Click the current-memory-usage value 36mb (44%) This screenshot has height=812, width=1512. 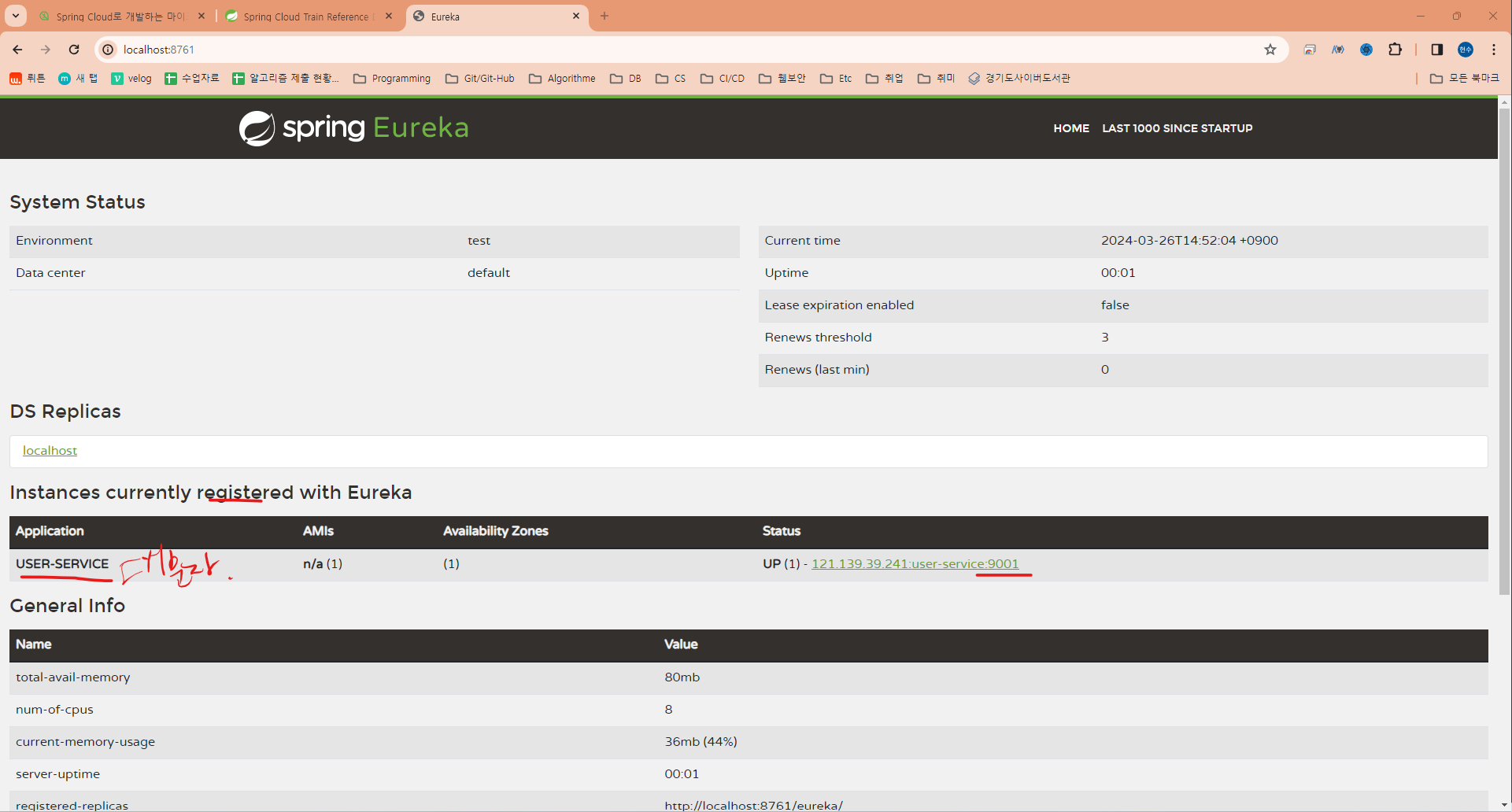701,742
